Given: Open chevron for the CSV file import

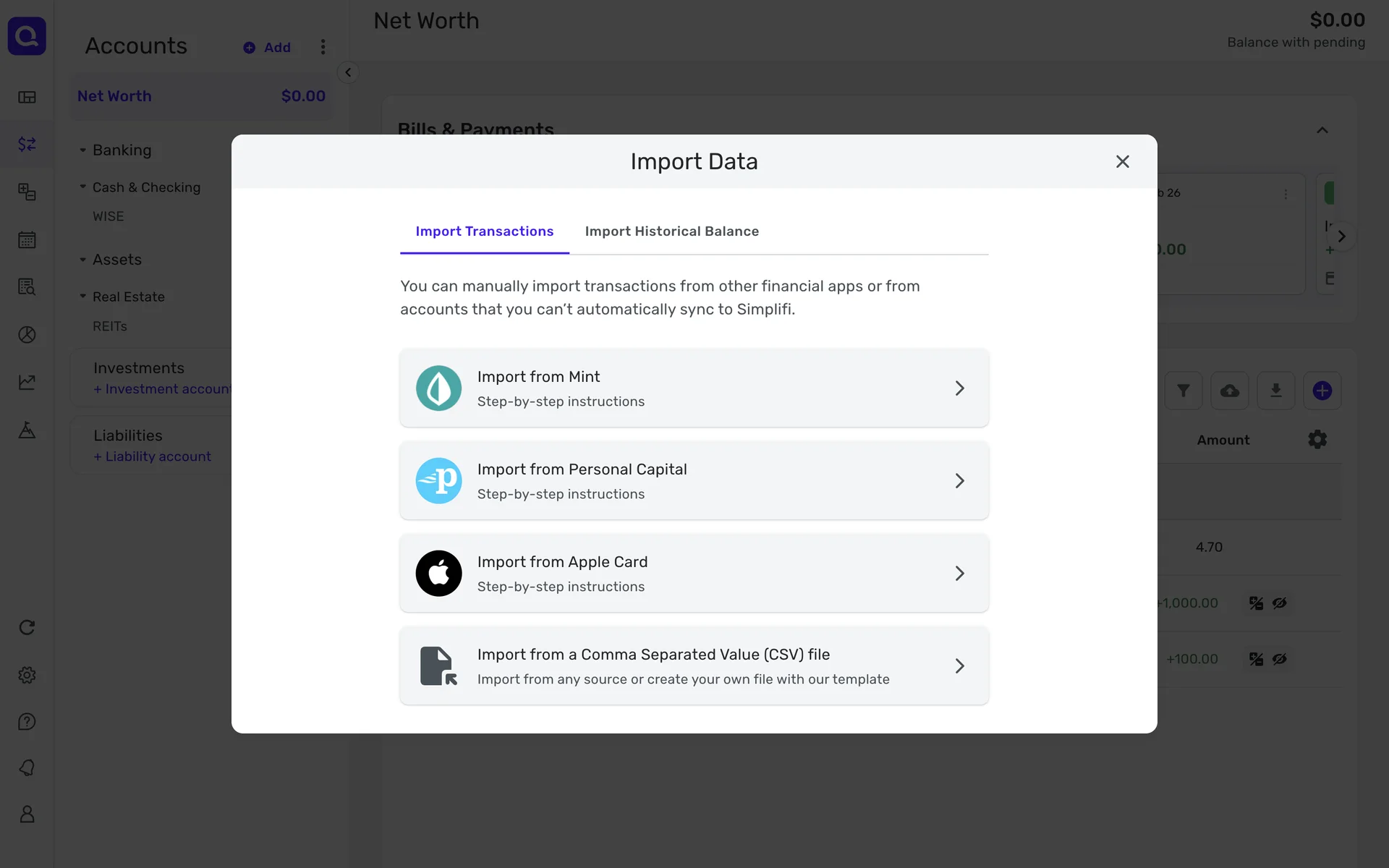Looking at the screenshot, I should 959,666.
